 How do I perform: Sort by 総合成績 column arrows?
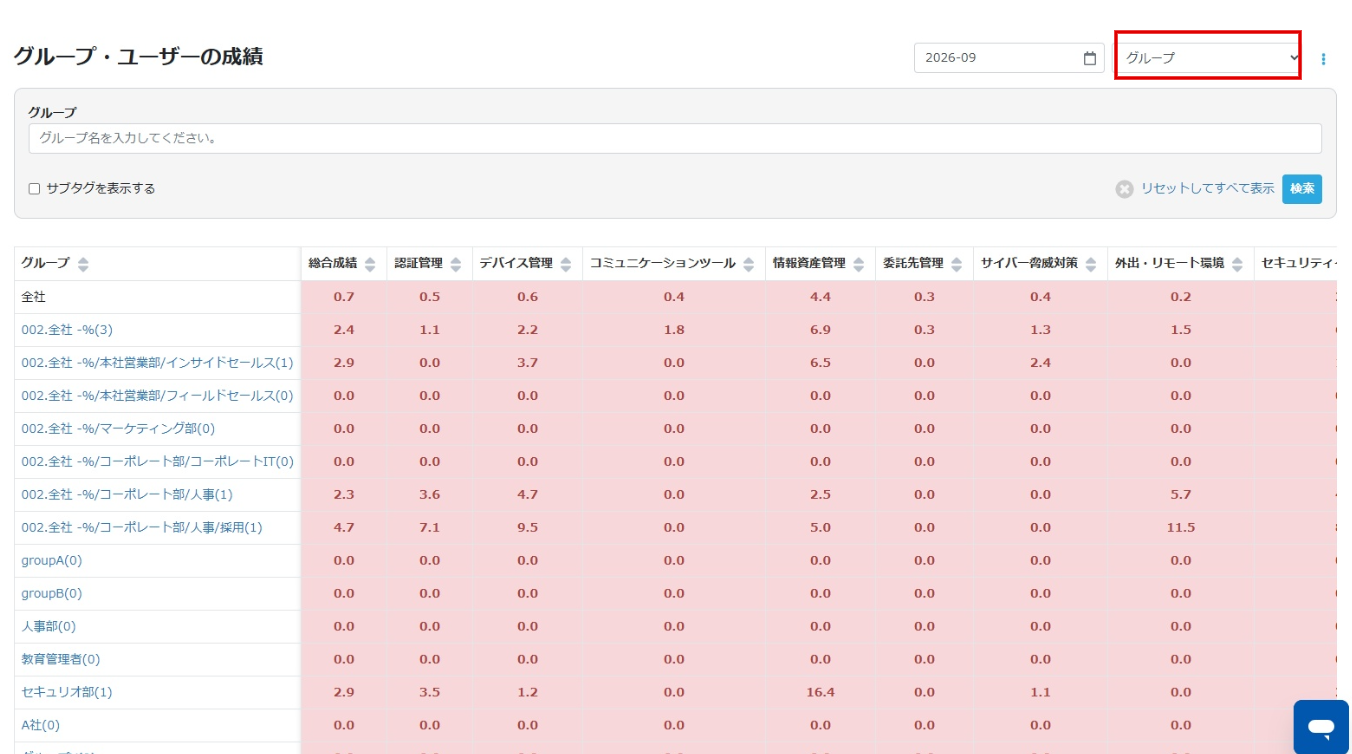(x=370, y=264)
